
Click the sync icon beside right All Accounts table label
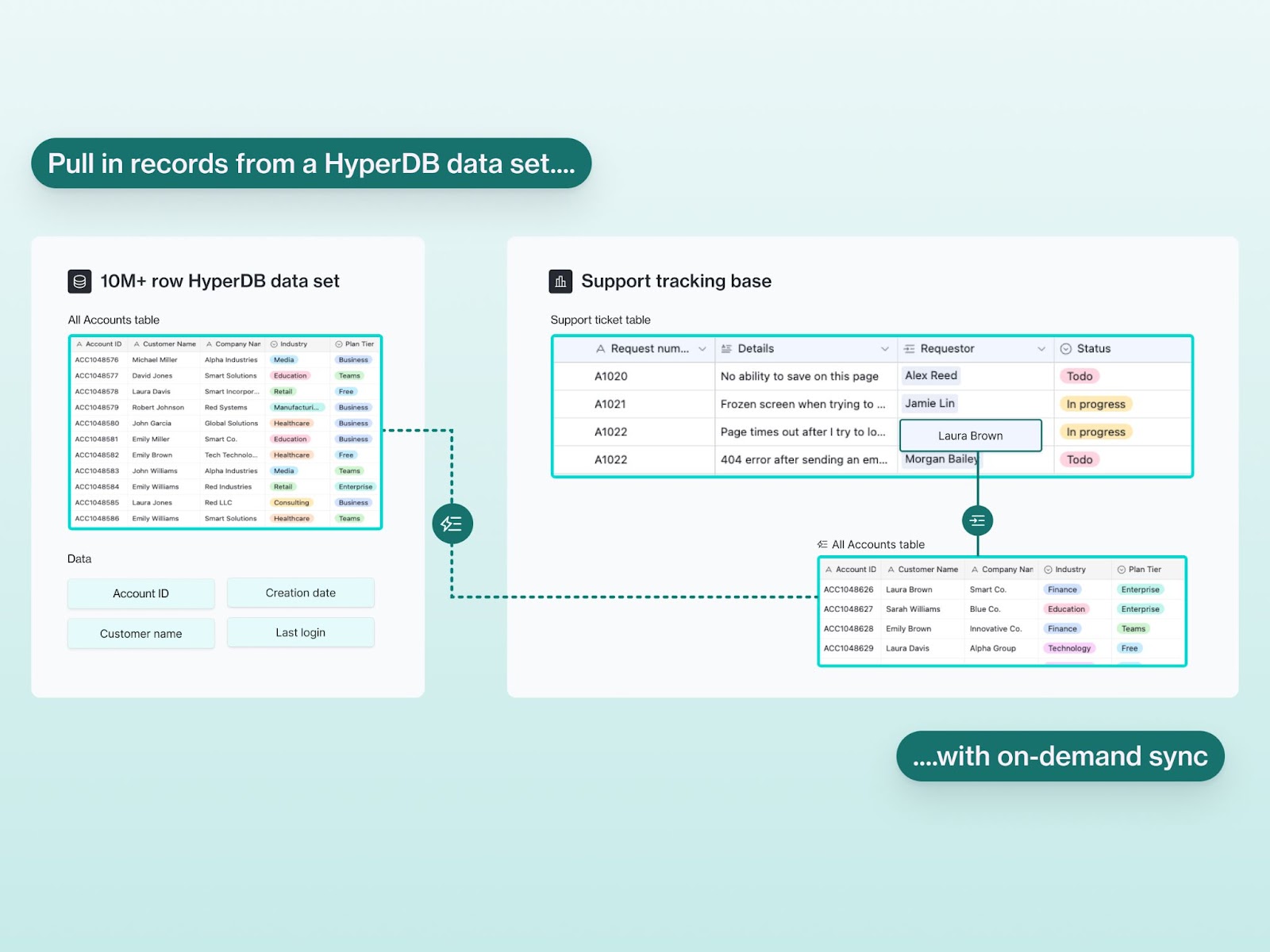pos(822,544)
